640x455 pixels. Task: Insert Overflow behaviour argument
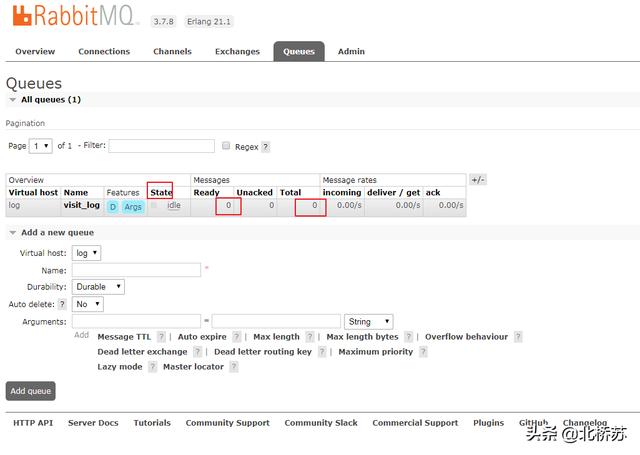[x=467, y=337]
